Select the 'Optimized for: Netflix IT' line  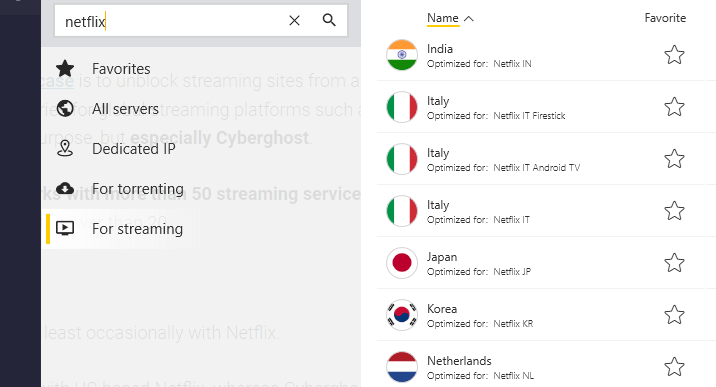478,220
